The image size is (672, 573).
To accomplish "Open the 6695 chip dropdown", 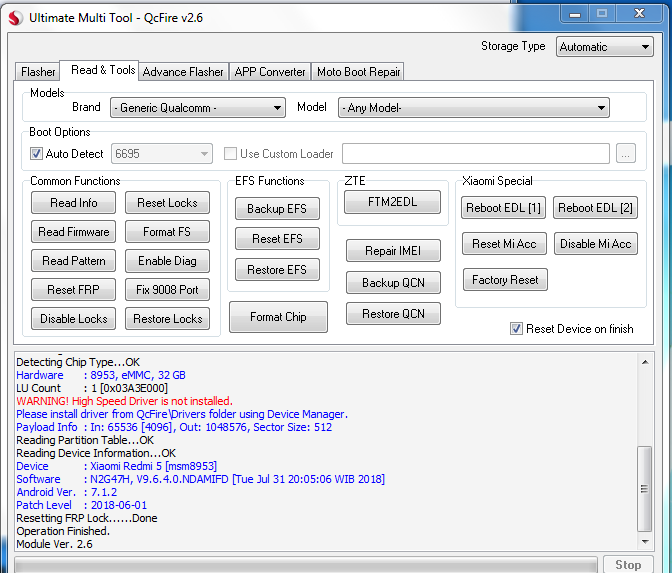I will point(162,153).
